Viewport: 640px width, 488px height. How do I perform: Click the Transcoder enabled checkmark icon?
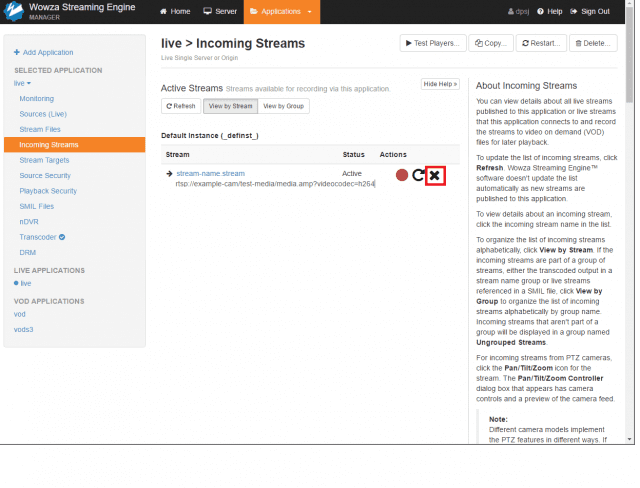coord(62,237)
